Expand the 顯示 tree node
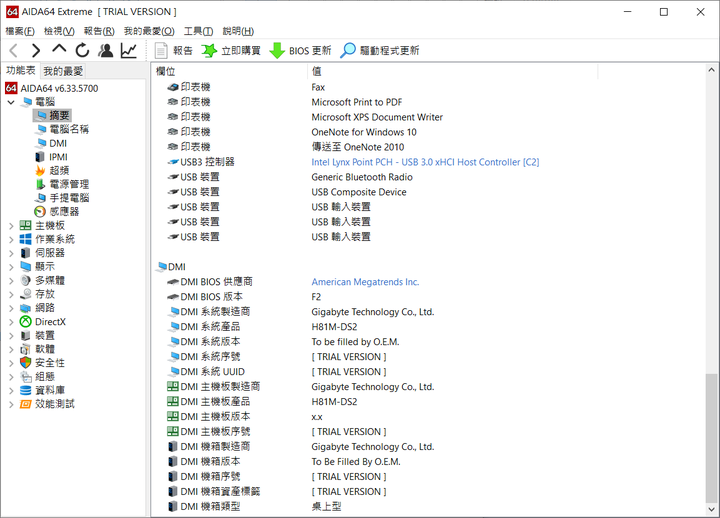The image size is (720, 518). [11, 267]
